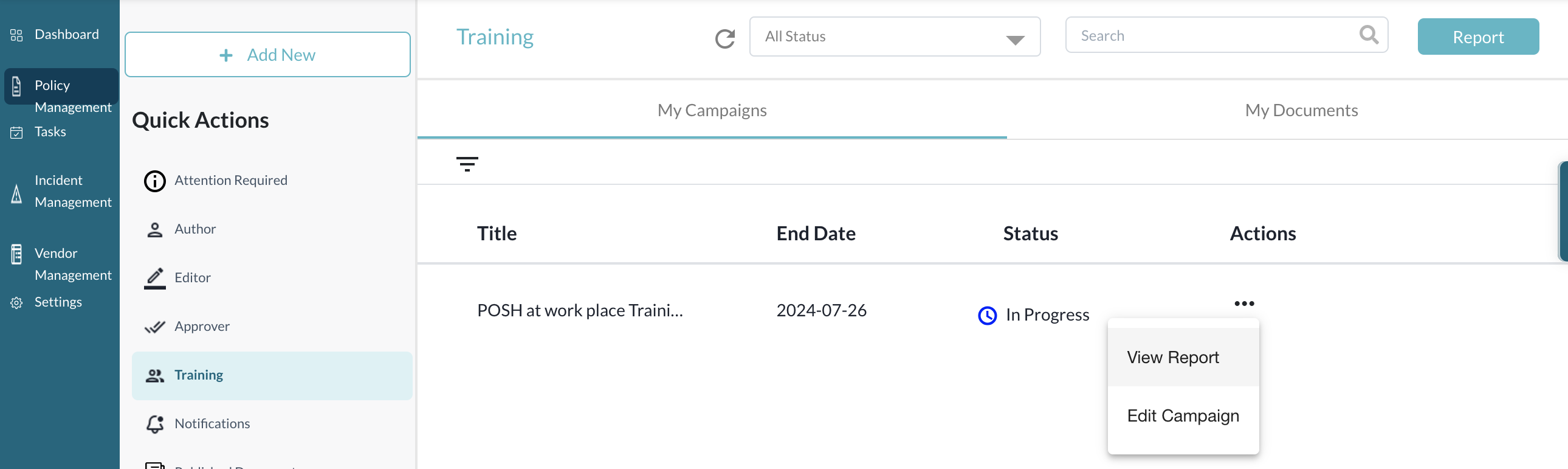Select the My Campaigns tab
Screen dimensions: 1568x469
[712, 110]
